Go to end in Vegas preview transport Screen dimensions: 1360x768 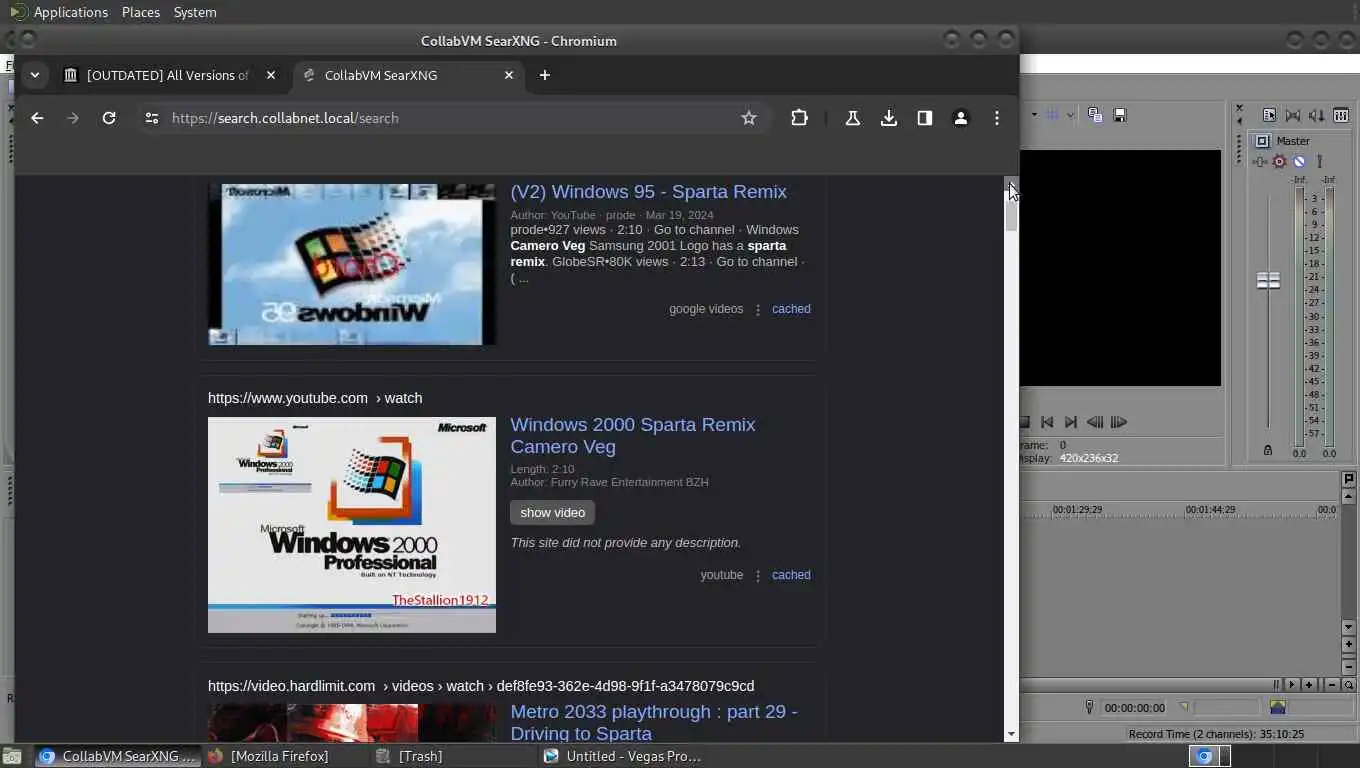1071,422
